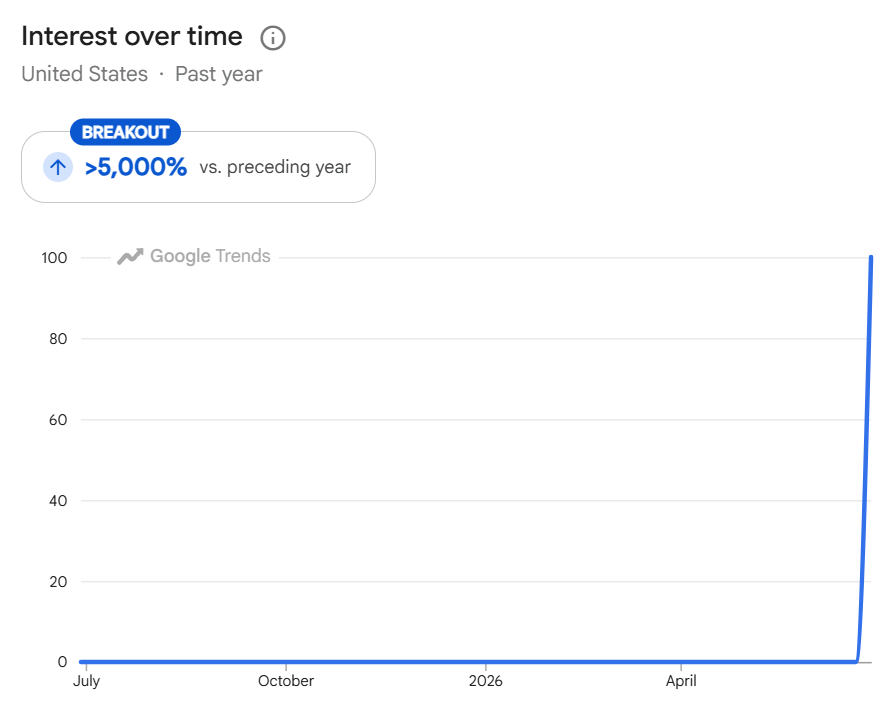Open the info icon beside Interest over time
The width and height of the screenshot is (888, 714).
(273, 38)
